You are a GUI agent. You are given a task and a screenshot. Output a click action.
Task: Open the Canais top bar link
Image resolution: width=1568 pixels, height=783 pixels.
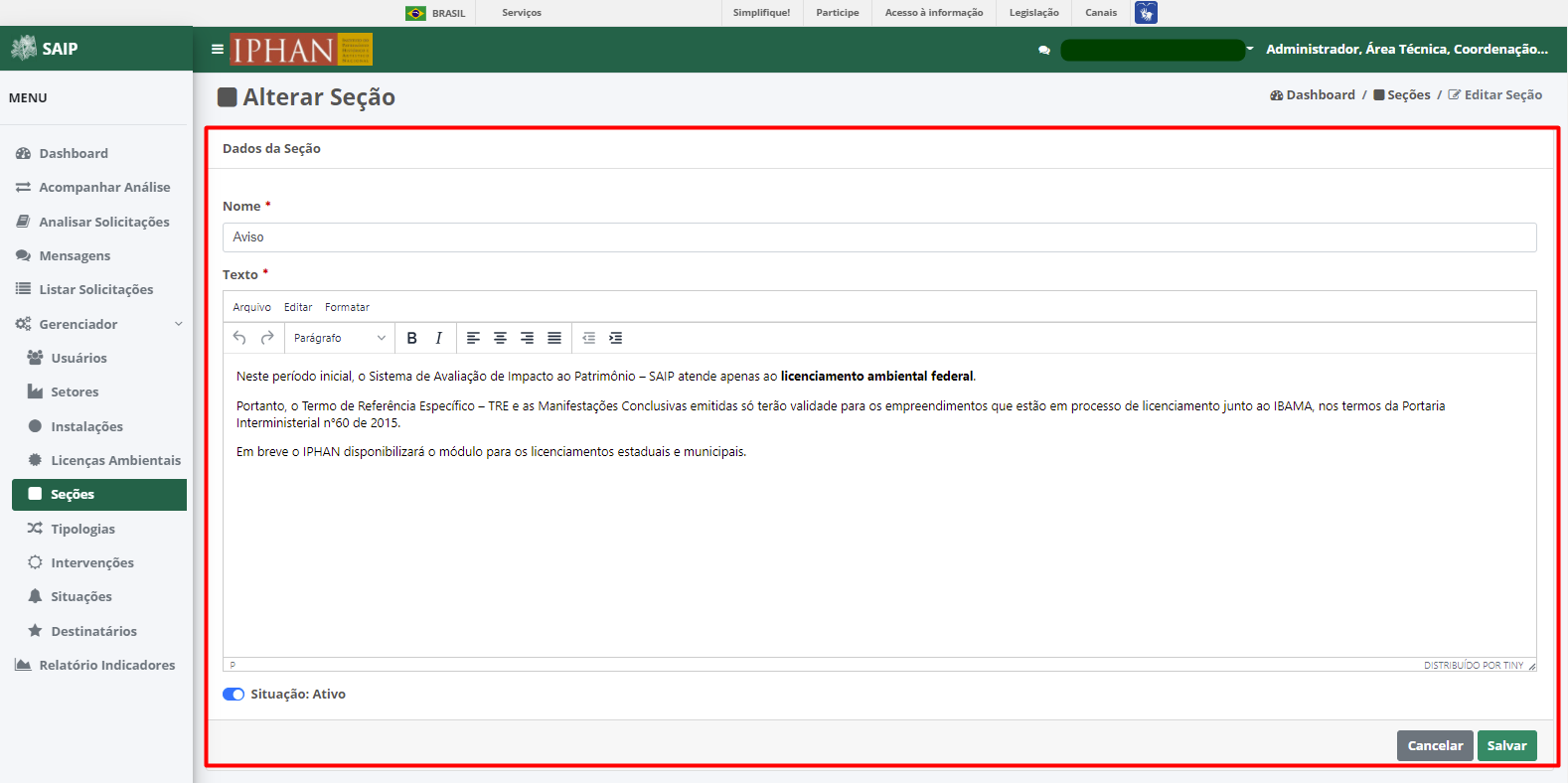[1101, 13]
